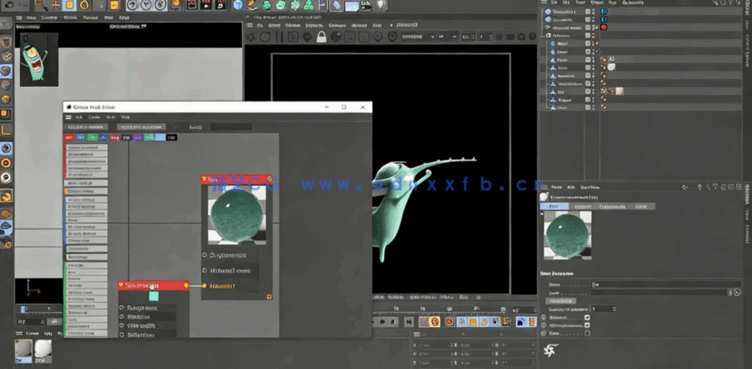The height and width of the screenshot is (369, 752).
Task: Click the small button below the Attribute Manager slider
Action: coord(562,301)
